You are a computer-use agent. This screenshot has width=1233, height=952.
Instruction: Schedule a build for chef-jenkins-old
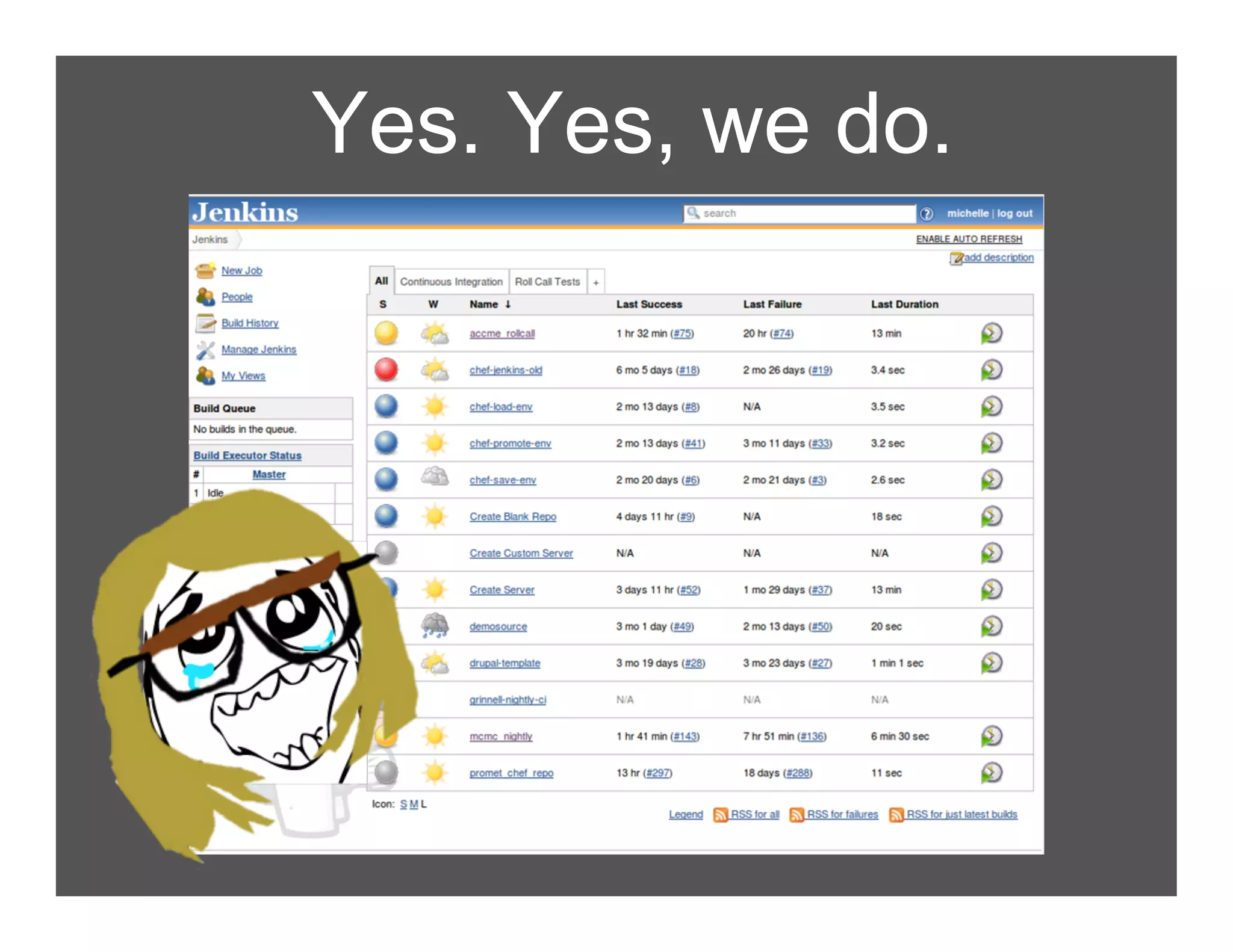point(991,370)
